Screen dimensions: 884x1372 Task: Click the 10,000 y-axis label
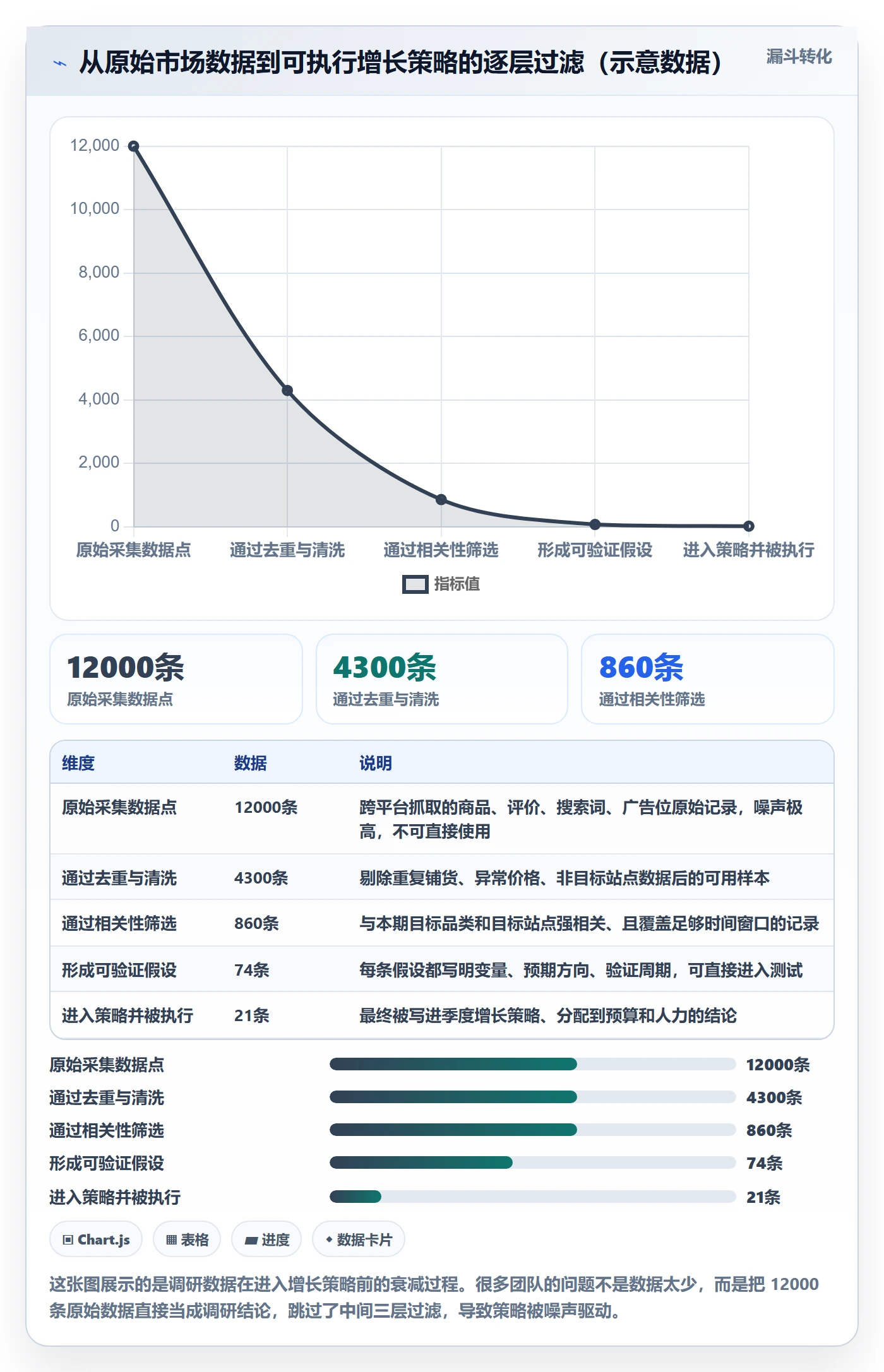click(x=95, y=208)
